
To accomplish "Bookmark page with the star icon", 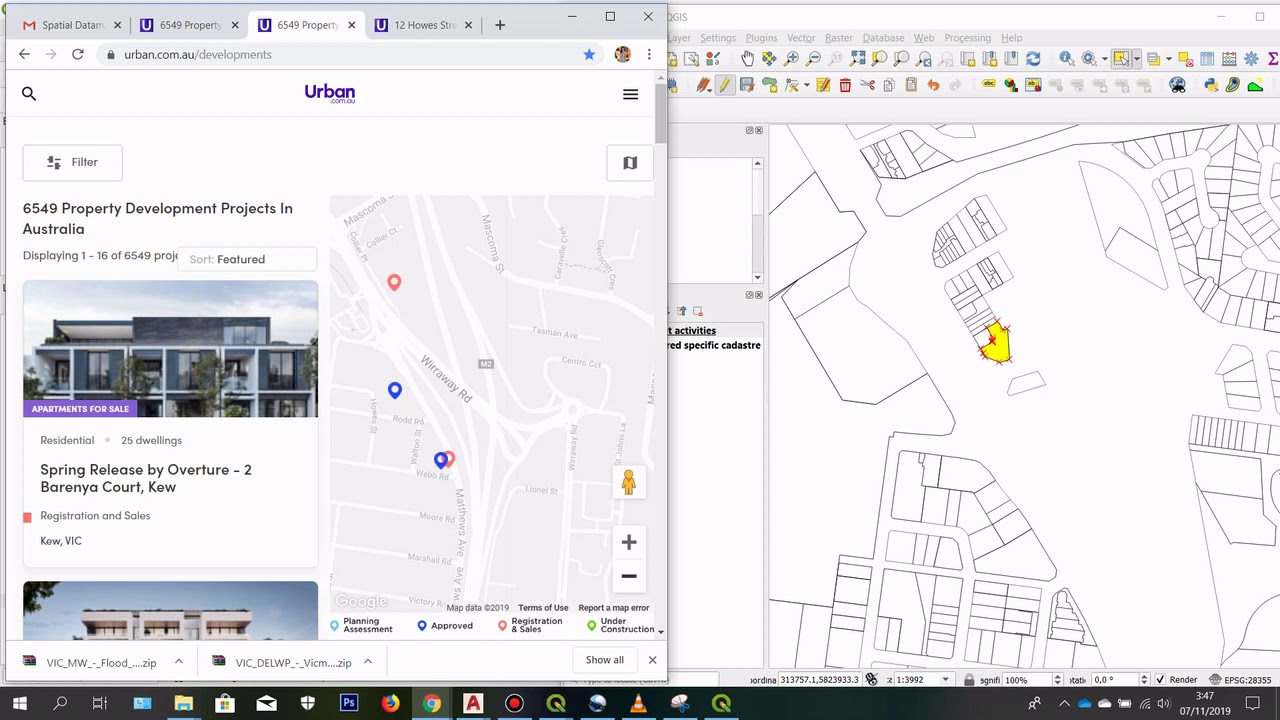I will click(x=589, y=54).
